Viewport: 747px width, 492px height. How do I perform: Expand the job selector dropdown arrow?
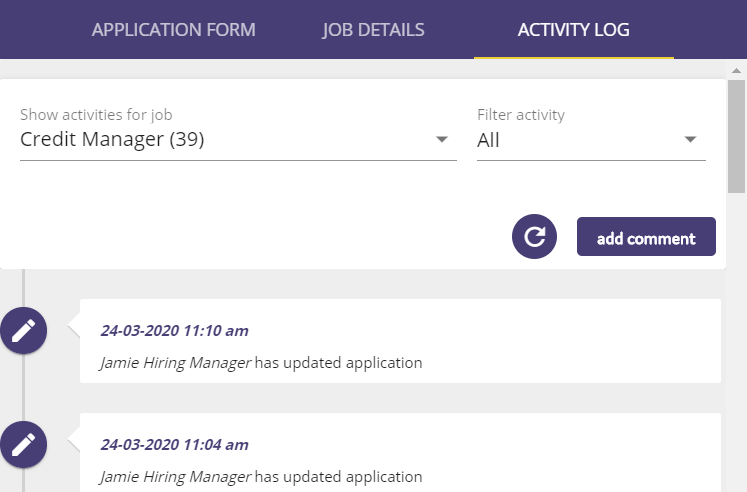point(442,139)
